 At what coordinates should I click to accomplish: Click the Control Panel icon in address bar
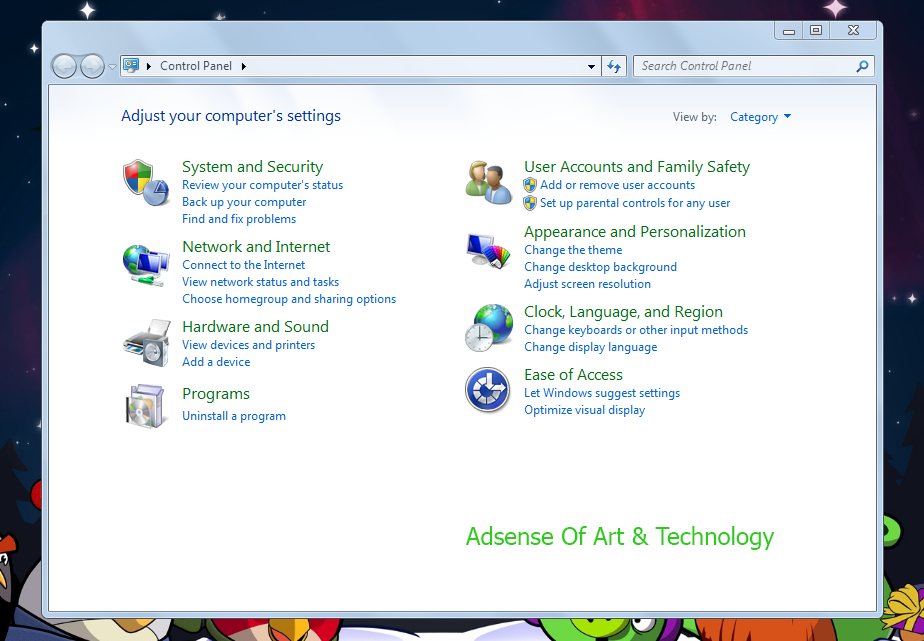131,65
